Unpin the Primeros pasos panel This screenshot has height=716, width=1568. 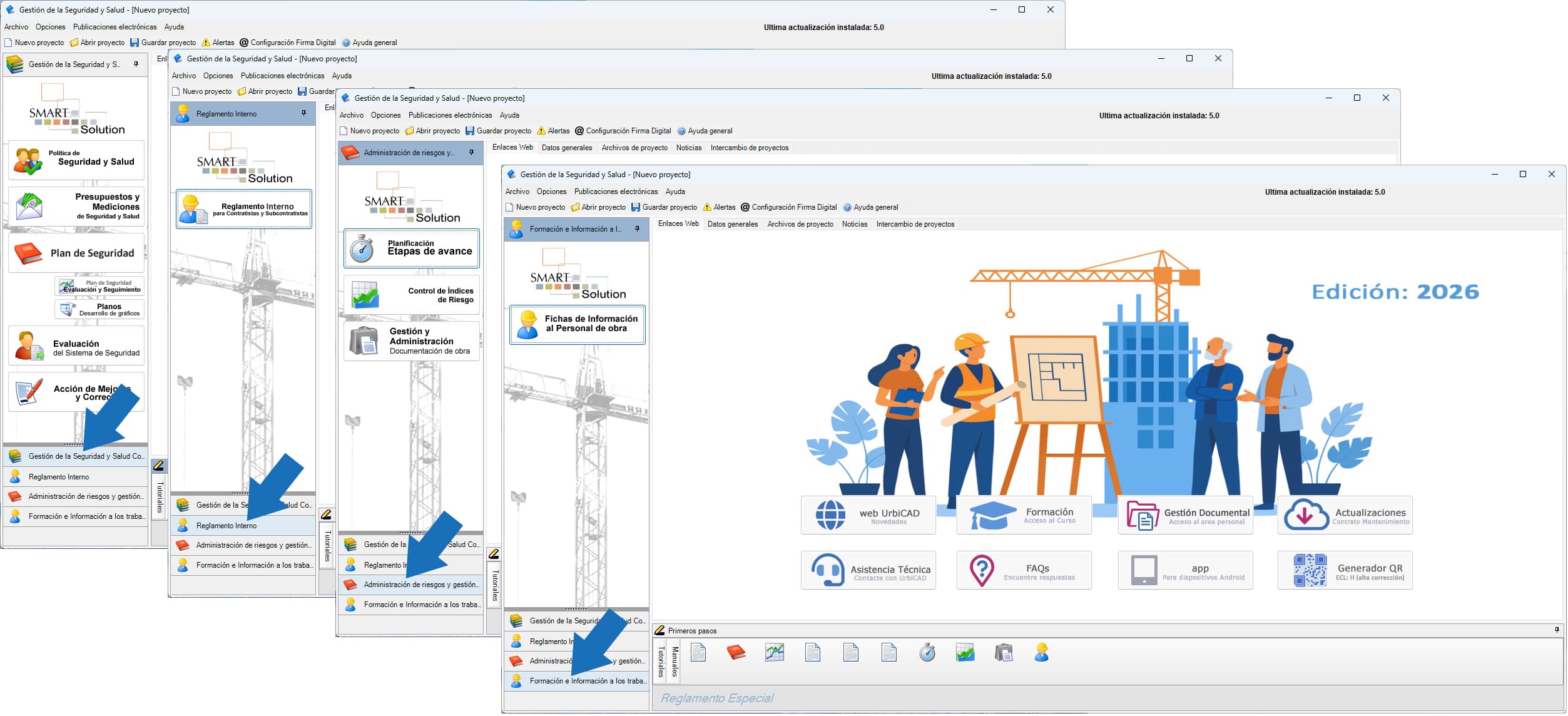1556,630
